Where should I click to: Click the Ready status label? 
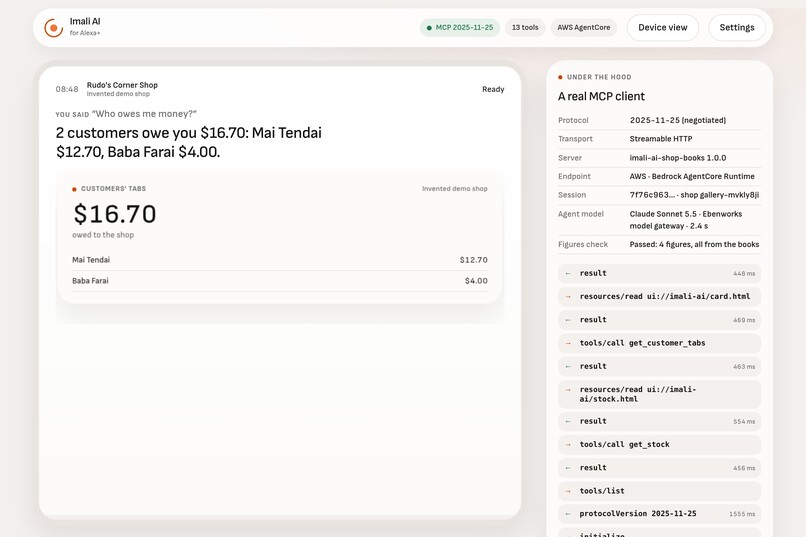pyautogui.click(x=493, y=89)
